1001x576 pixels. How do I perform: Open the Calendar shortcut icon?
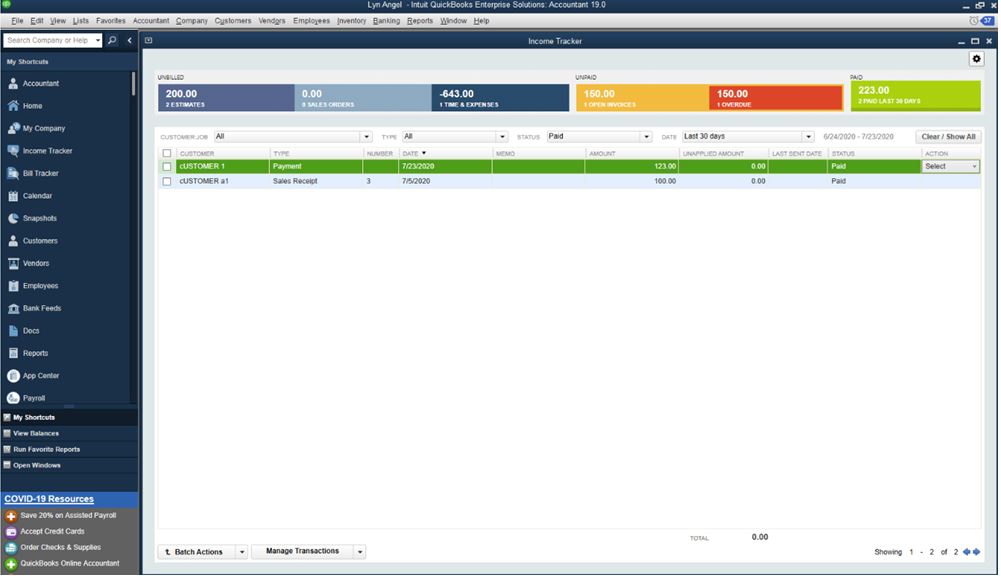coord(13,196)
